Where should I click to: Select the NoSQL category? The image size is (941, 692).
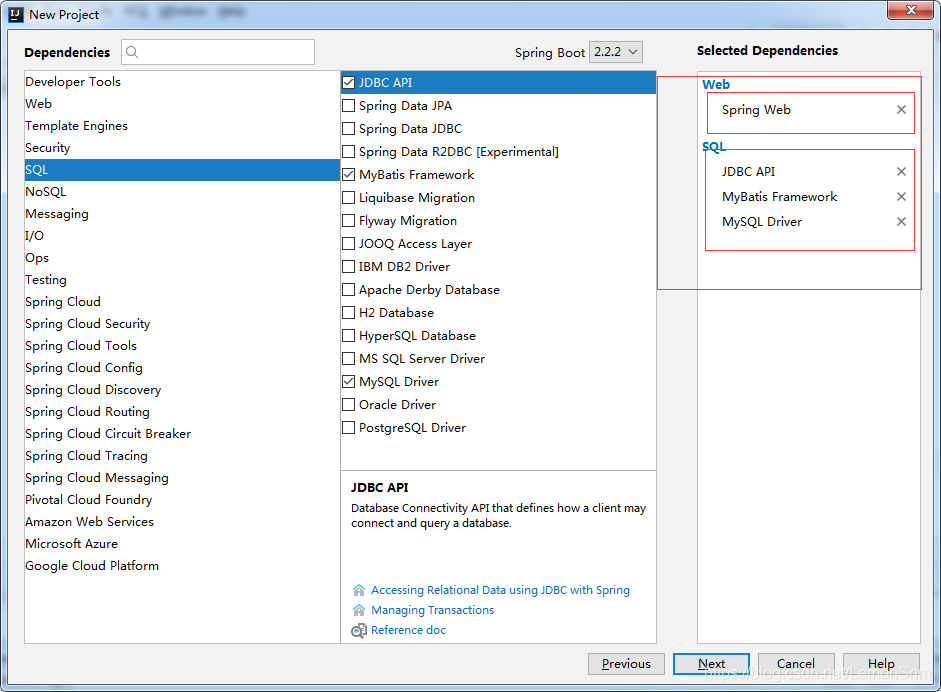182,192
